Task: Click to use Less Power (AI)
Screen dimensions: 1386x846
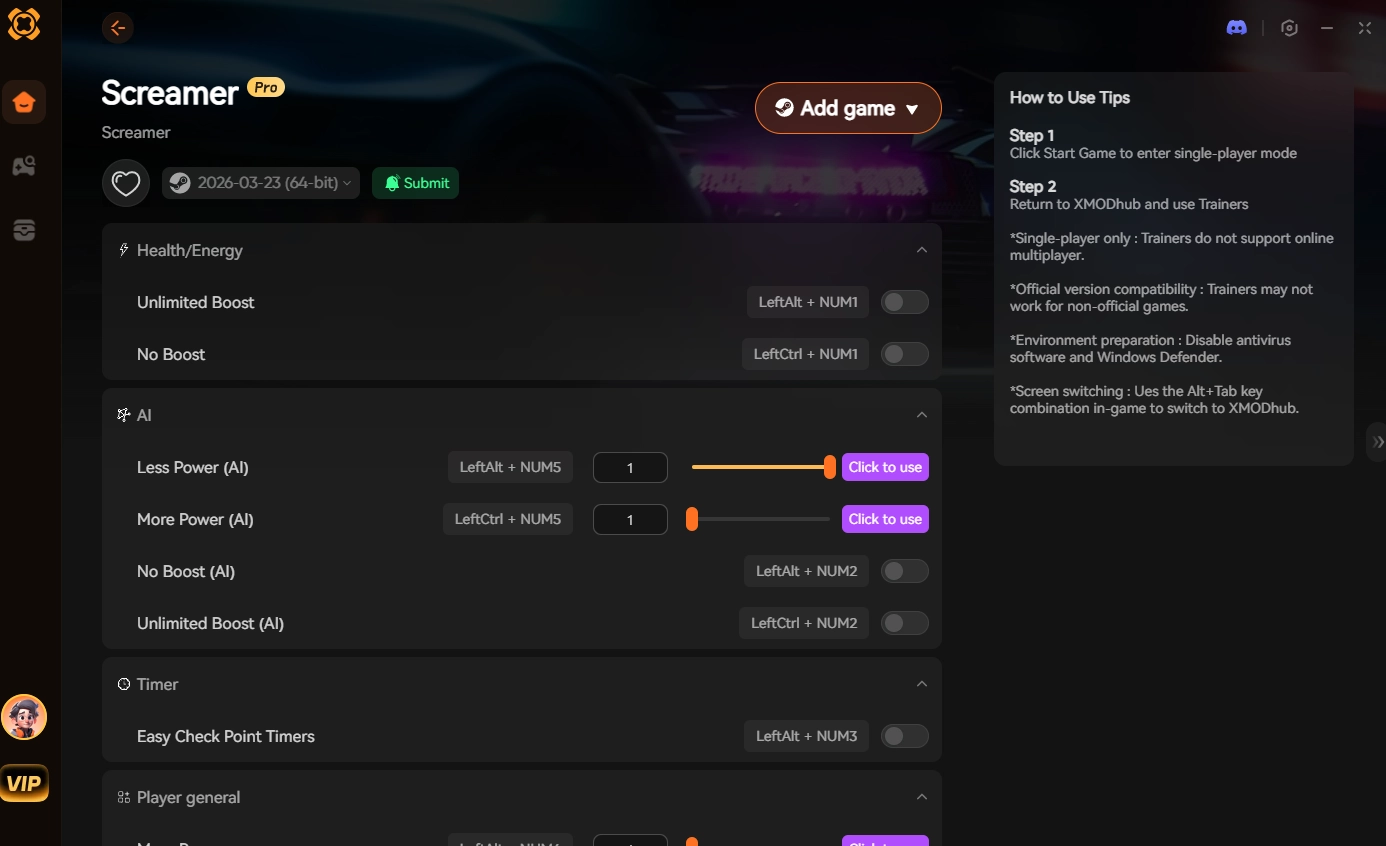Action: tap(885, 467)
